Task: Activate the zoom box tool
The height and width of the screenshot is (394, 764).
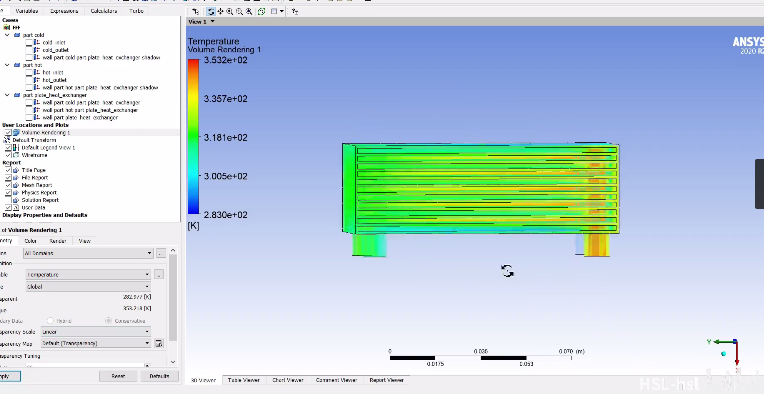Action: pyautogui.click(x=239, y=11)
